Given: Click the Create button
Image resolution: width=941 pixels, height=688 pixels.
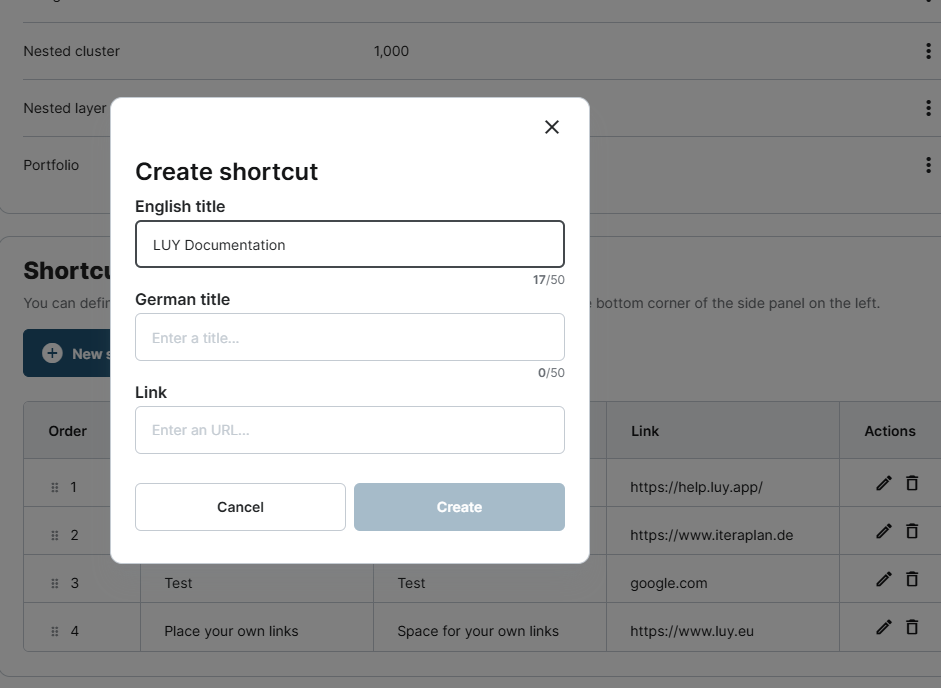Looking at the screenshot, I should (x=459, y=507).
